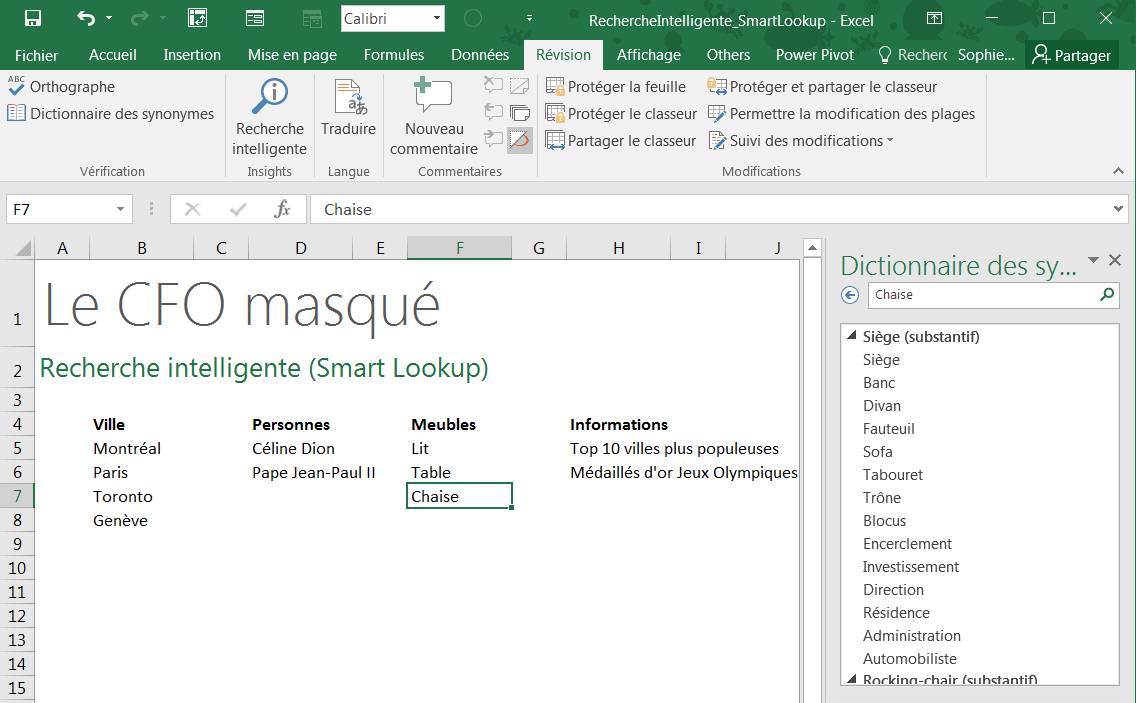The height and width of the screenshot is (703, 1136).
Task: Open the Name Box dropdown arrow
Action: tap(121, 209)
